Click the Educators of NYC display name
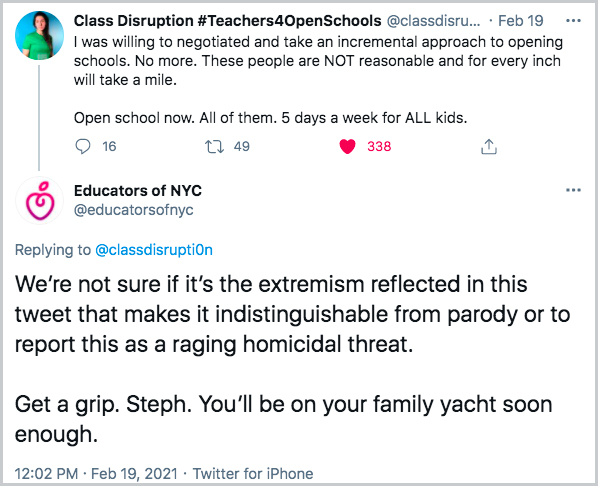The image size is (598, 486). pos(138,190)
